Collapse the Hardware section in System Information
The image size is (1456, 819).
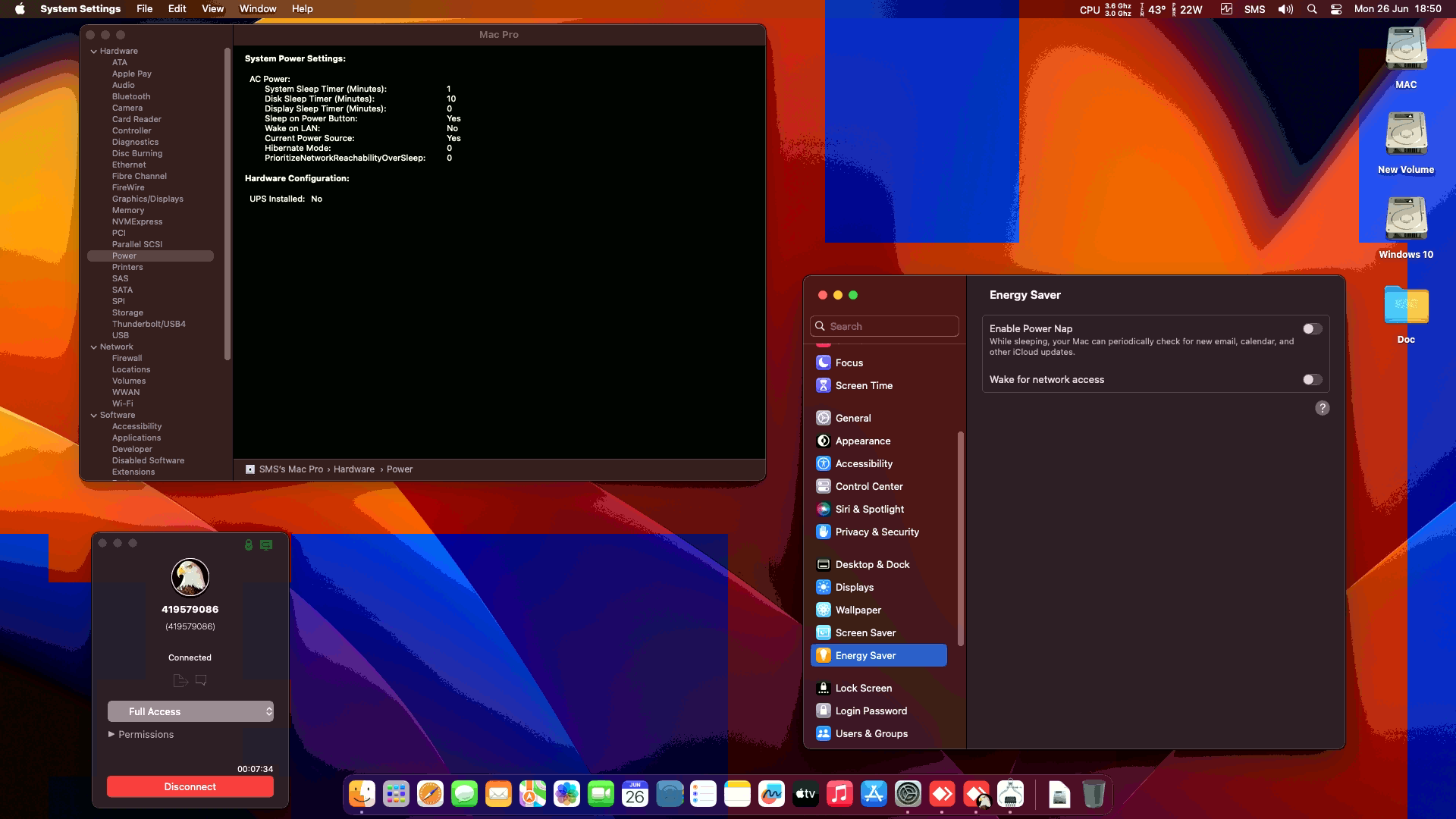(94, 52)
